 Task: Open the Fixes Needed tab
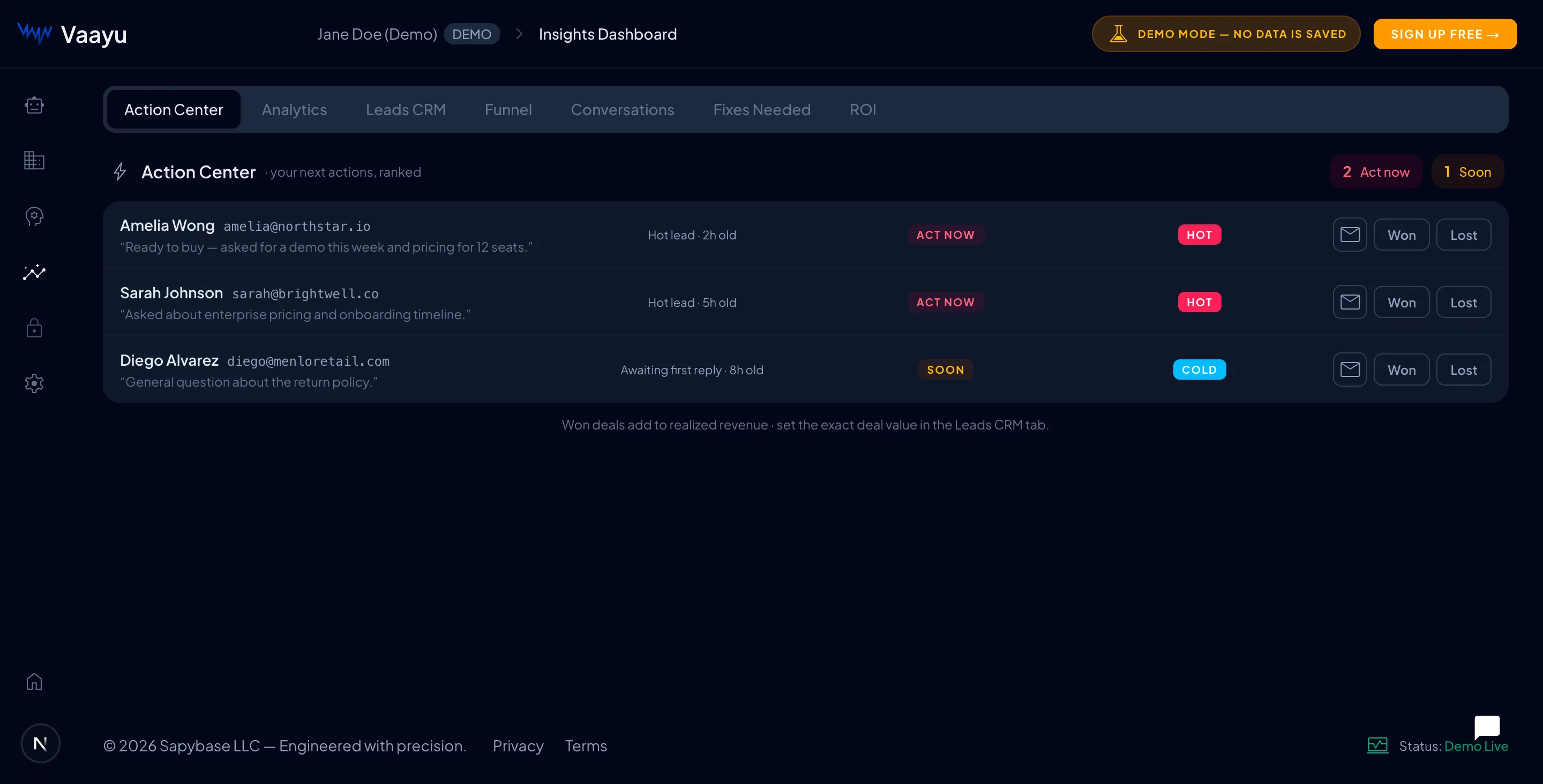coord(762,110)
